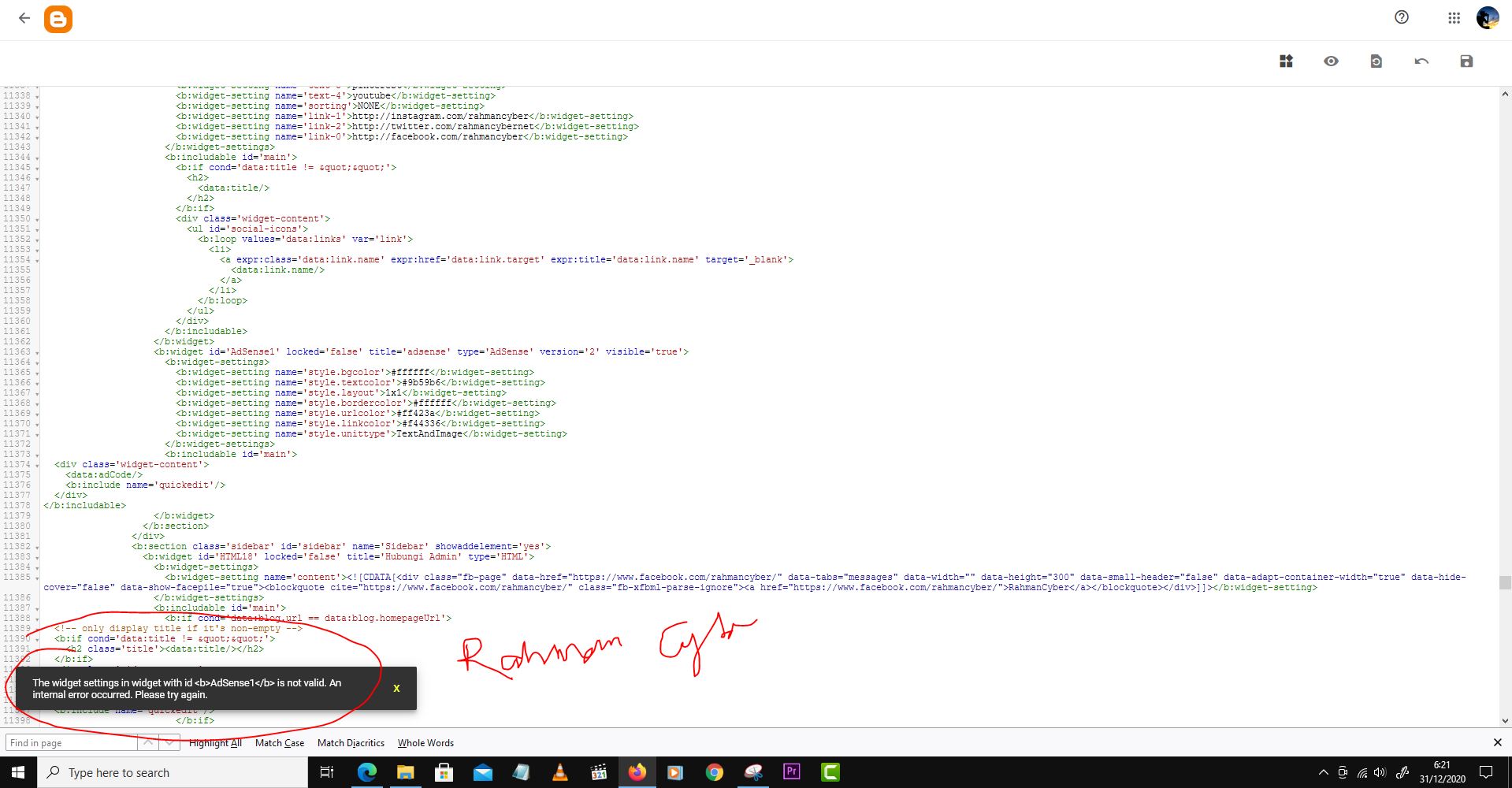The height and width of the screenshot is (788, 1512).
Task: Save the theme using the floppy disk icon
Action: (1466, 61)
